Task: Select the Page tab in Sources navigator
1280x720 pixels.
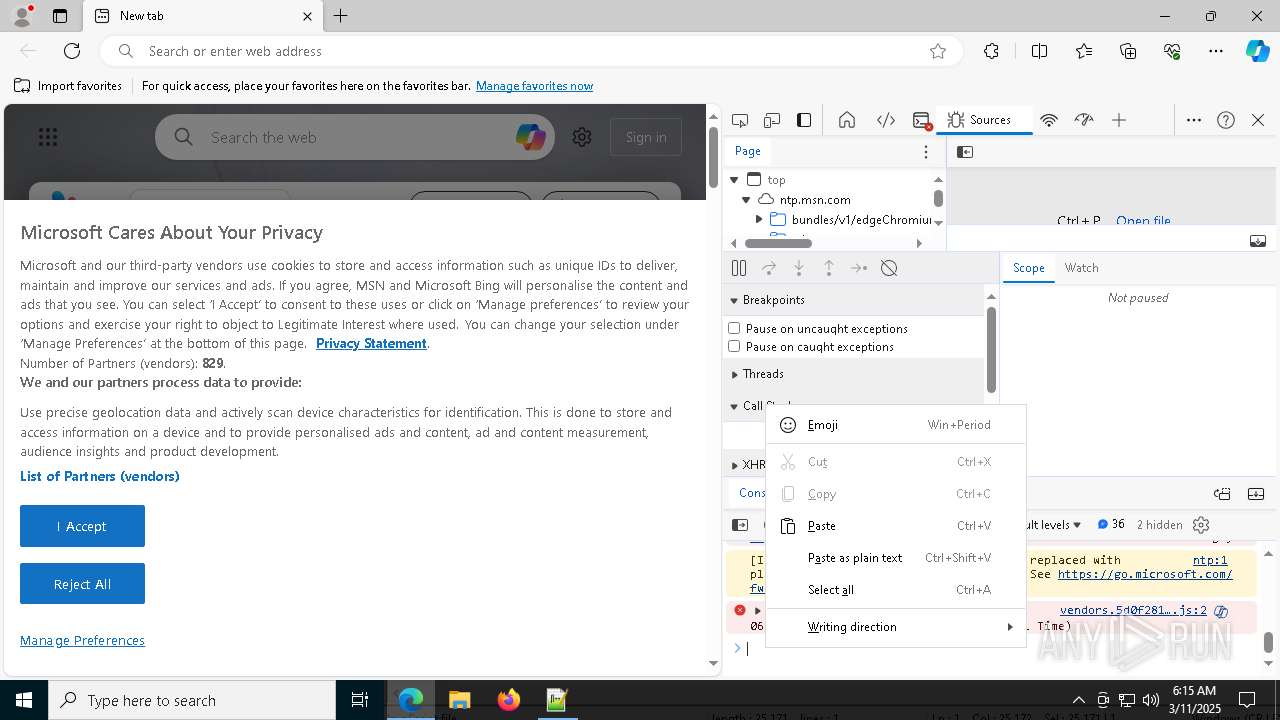Action: coord(748,151)
